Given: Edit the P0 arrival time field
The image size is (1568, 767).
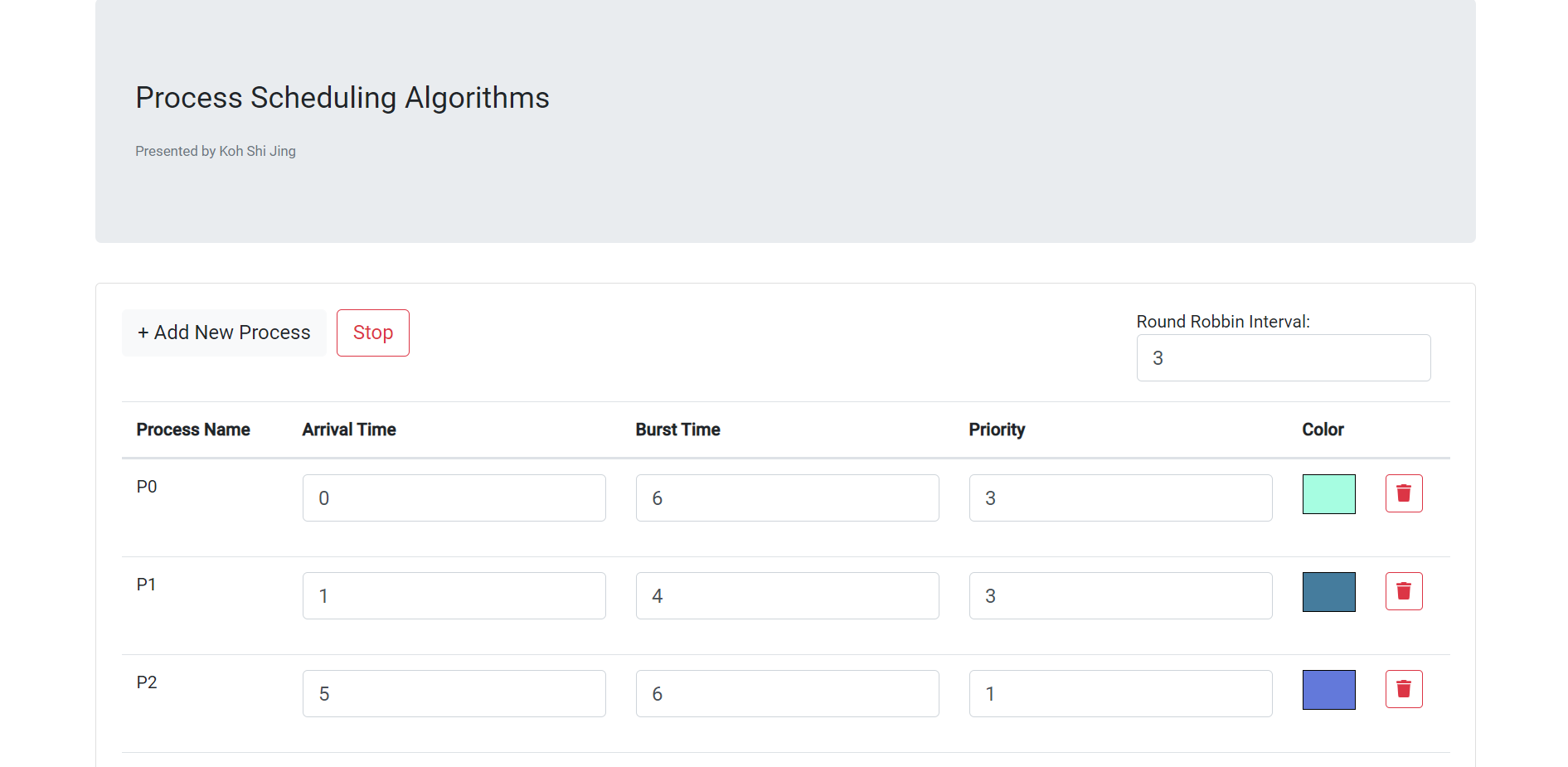Looking at the screenshot, I should tap(454, 498).
